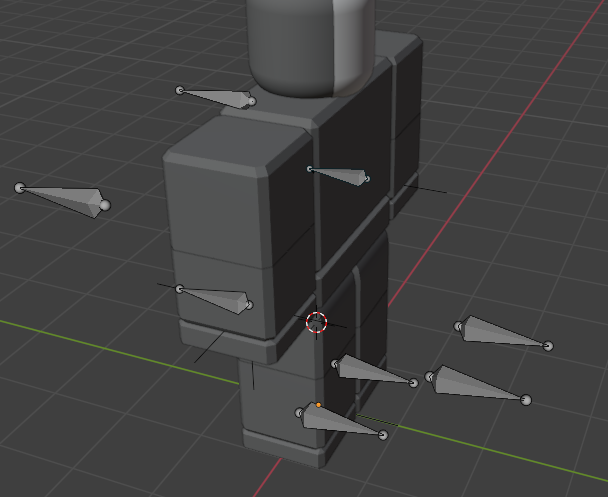608x497 pixels.
Task: Select the rightmost lower bone near the green axis
Action: 478,386
